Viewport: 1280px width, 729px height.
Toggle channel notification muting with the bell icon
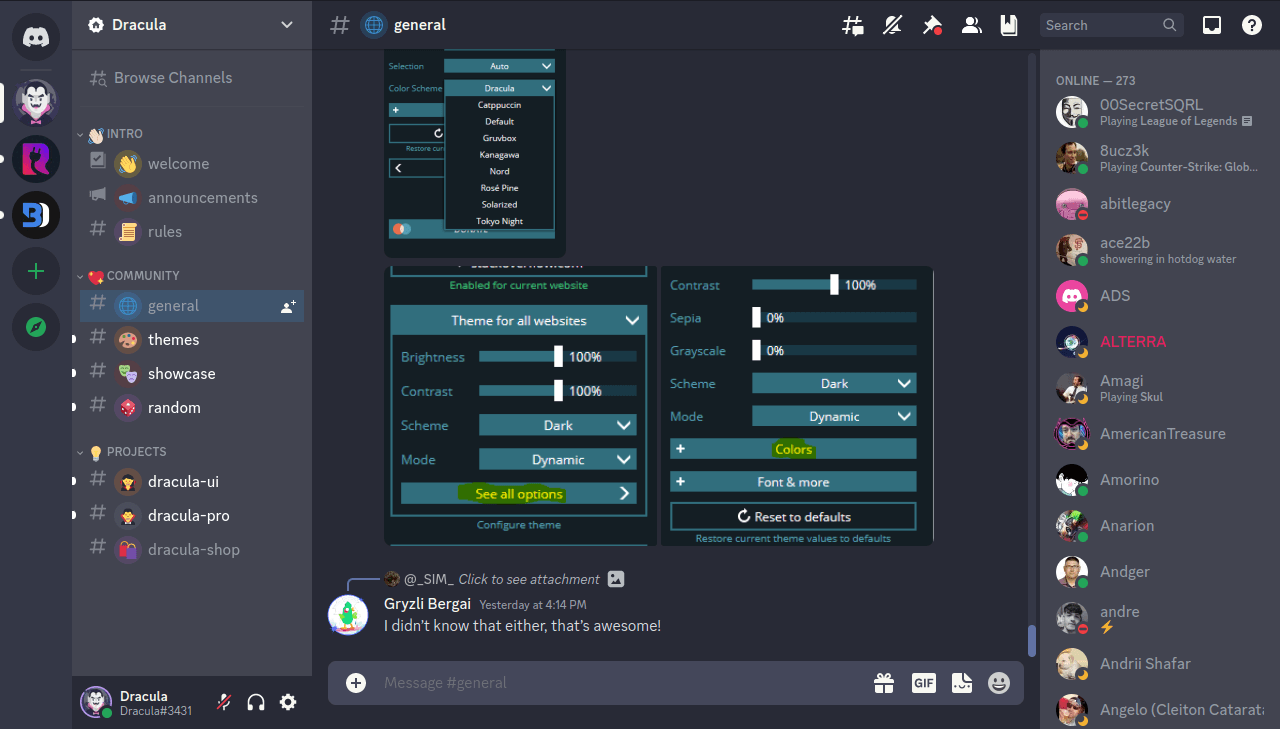coord(891,25)
